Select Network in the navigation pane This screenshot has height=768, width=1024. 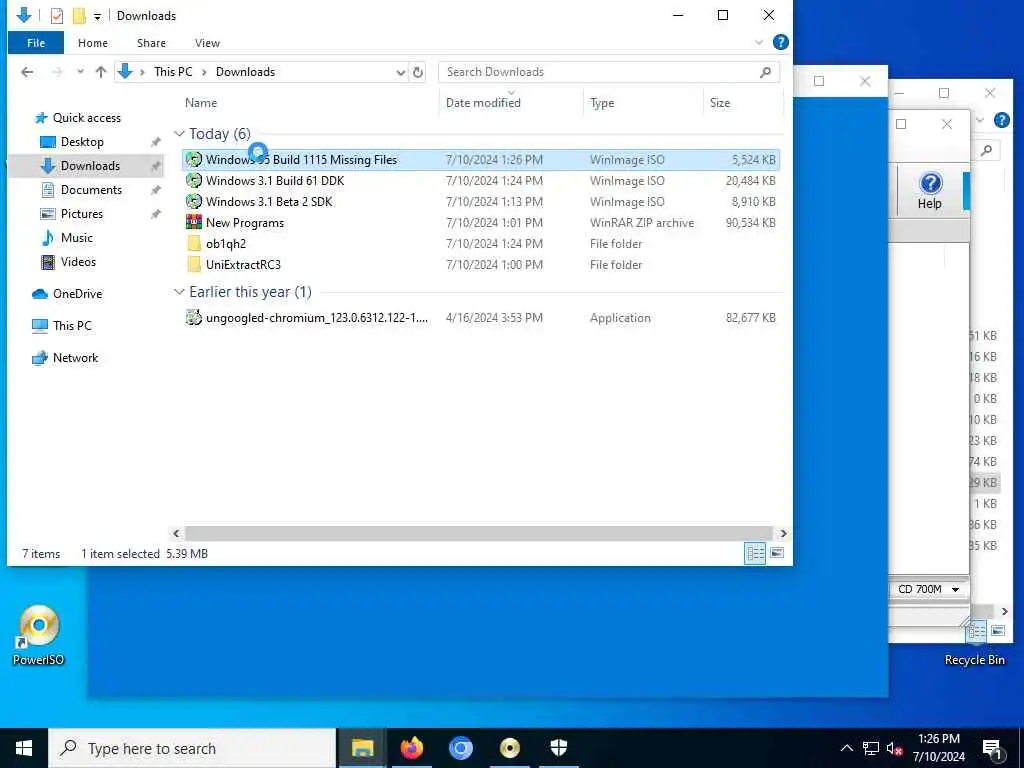pyautogui.click(x=75, y=358)
